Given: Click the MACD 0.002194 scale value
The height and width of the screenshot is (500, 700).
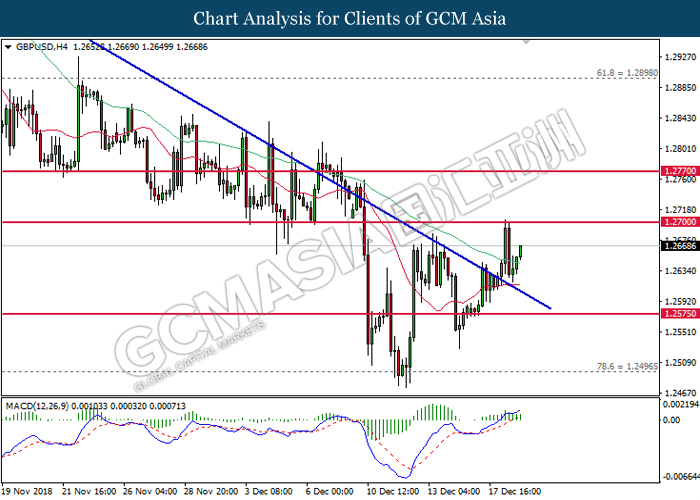Looking at the screenshot, I should coord(681,404).
